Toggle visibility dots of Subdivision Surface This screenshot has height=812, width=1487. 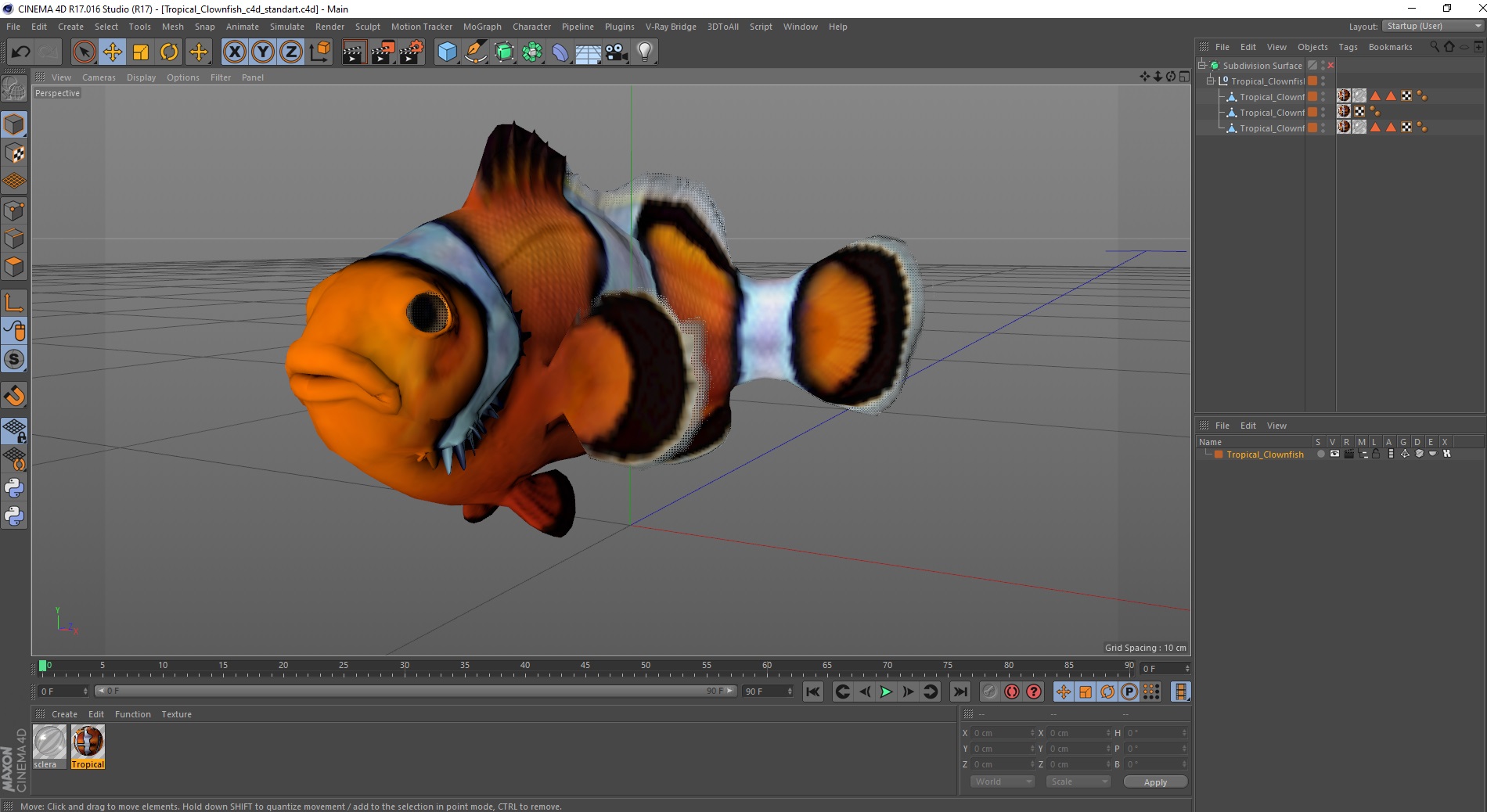pyautogui.click(x=1323, y=65)
